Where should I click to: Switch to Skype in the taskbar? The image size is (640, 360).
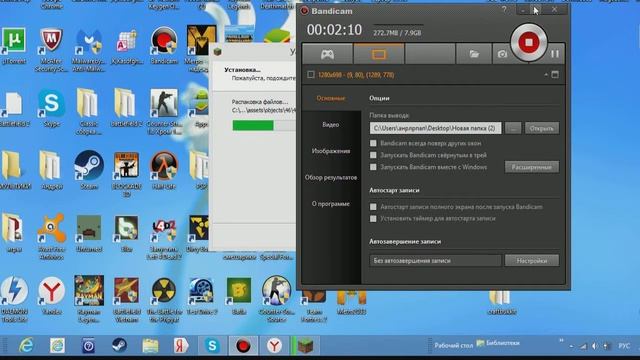tap(212, 346)
